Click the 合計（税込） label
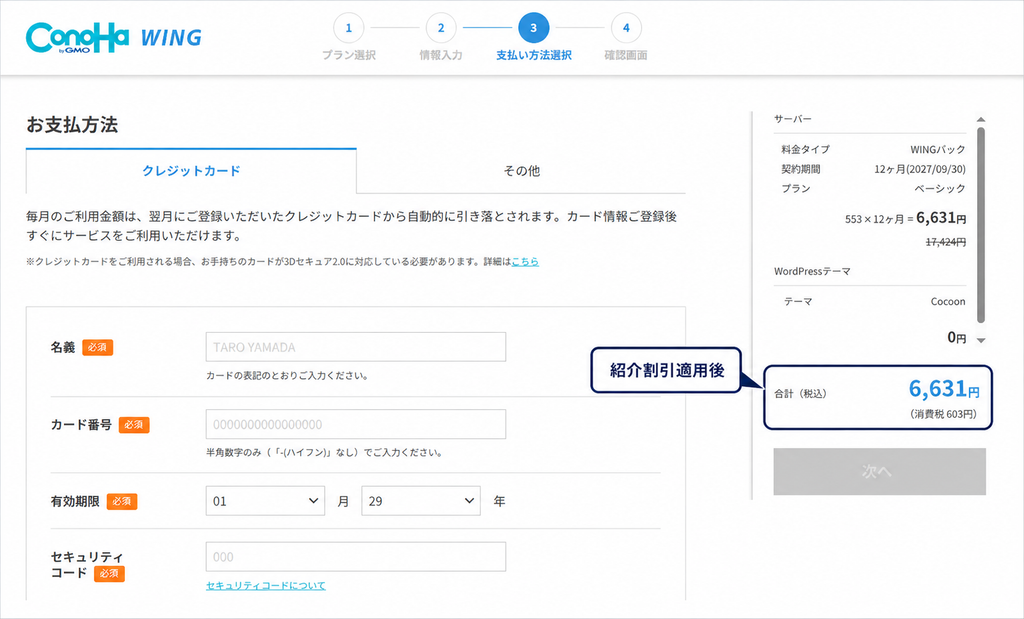The image size is (1024, 619). [800, 394]
